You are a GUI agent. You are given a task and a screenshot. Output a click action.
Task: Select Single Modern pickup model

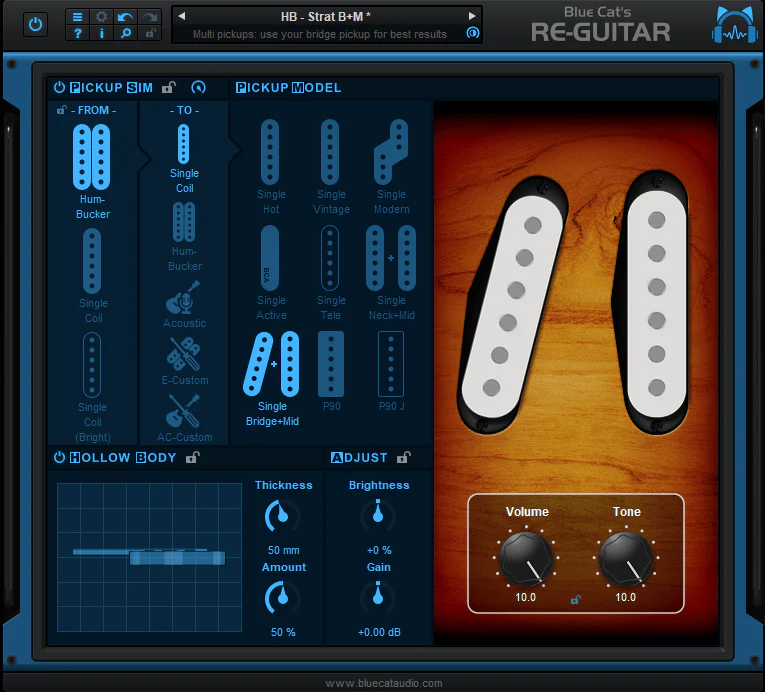pyautogui.click(x=391, y=166)
